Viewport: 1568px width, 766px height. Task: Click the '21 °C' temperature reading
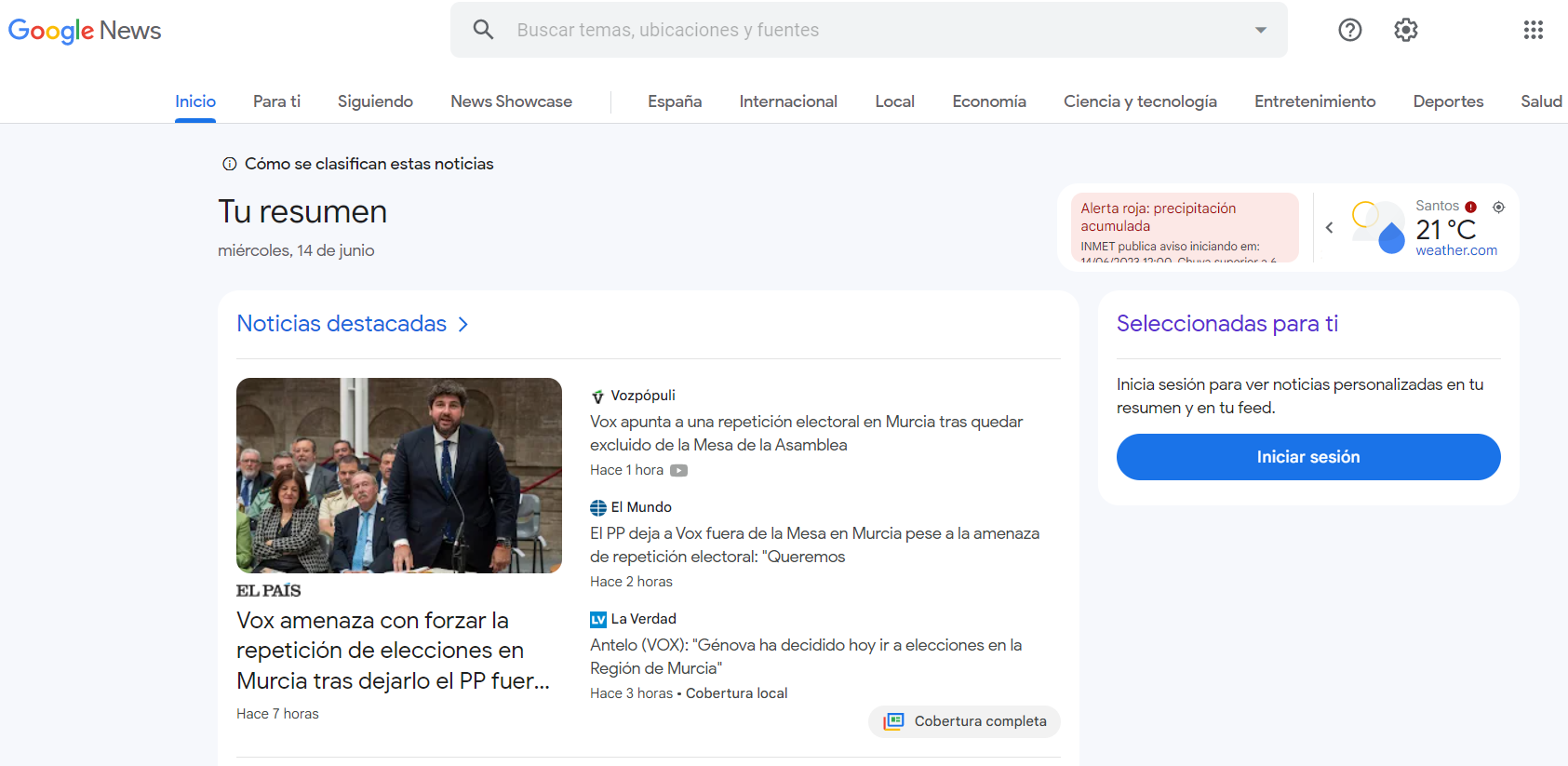pyautogui.click(x=1446, y=229)
